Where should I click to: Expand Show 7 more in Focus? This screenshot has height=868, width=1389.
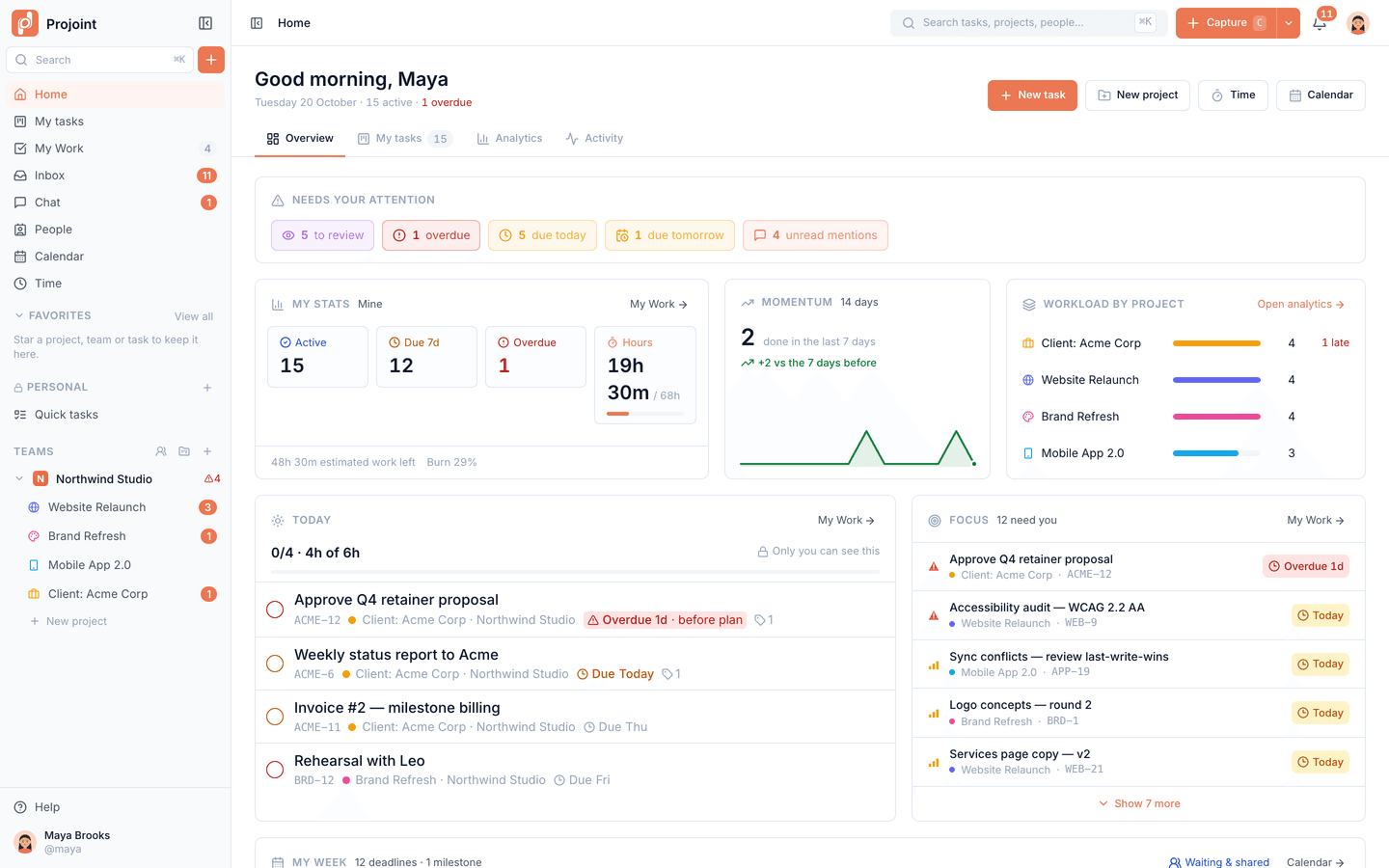(1138, 803)
